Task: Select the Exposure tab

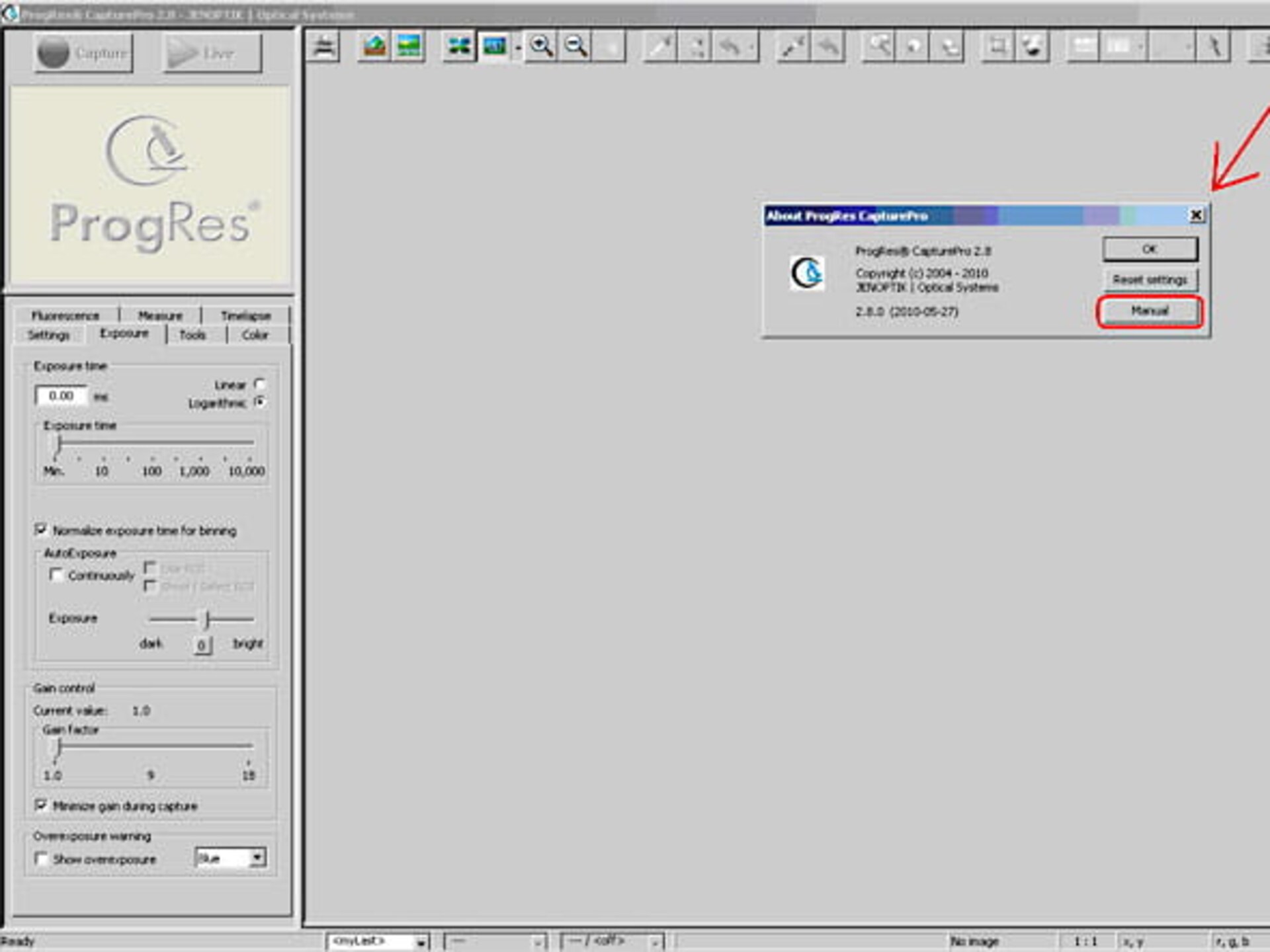Action: tap(124, 333)
